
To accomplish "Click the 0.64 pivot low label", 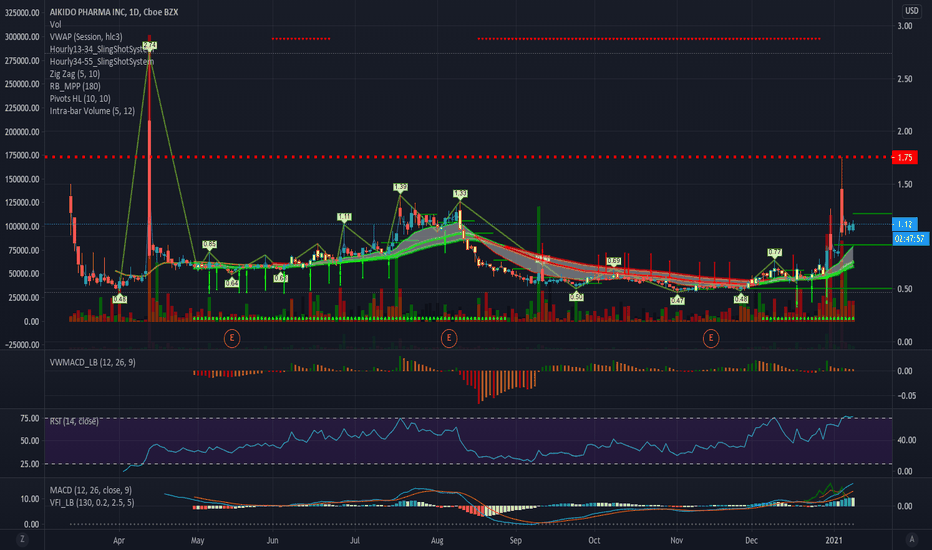I will [232, 283].
